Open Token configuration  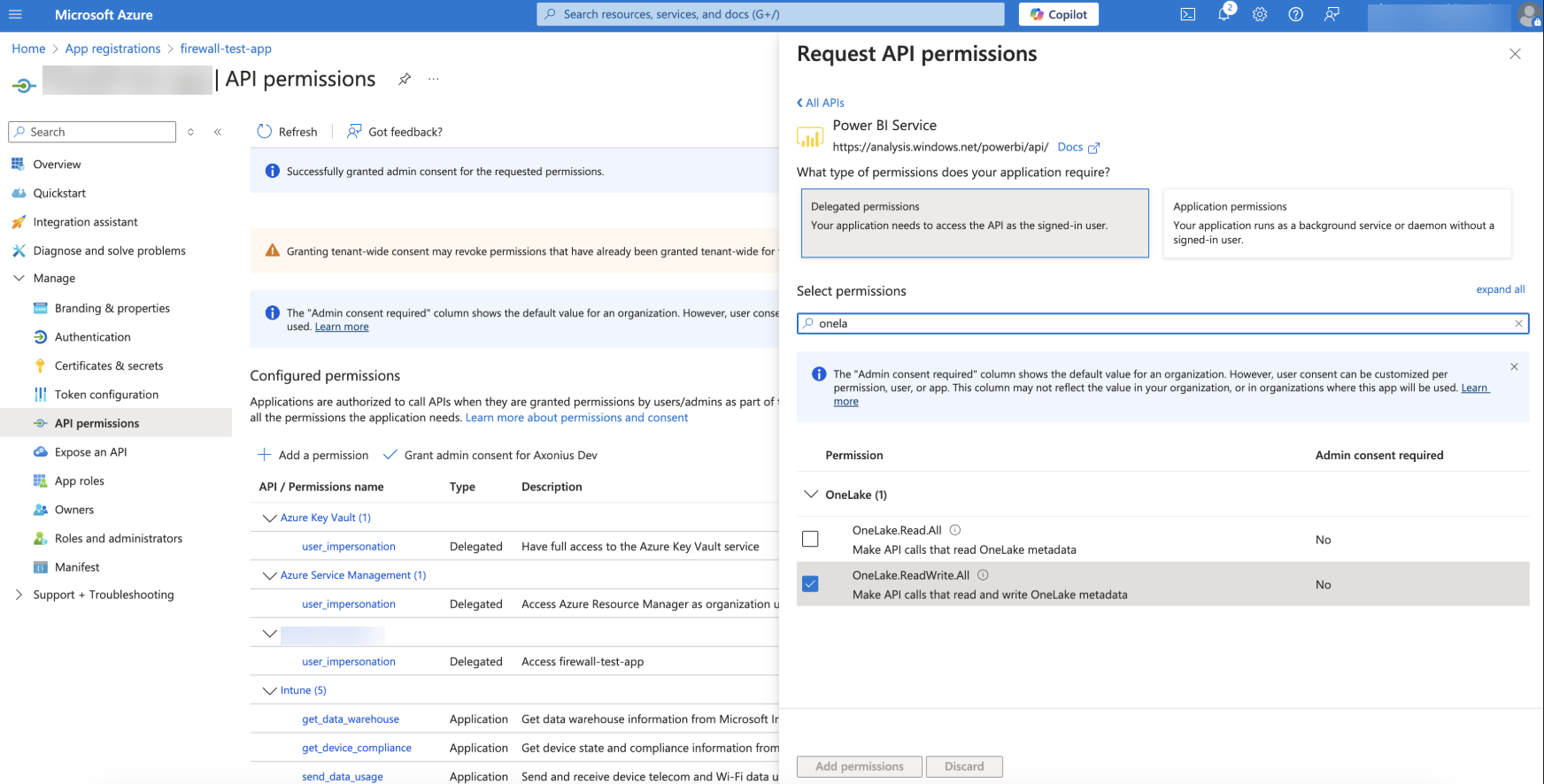pyautogui.click(x=106, y=395)
